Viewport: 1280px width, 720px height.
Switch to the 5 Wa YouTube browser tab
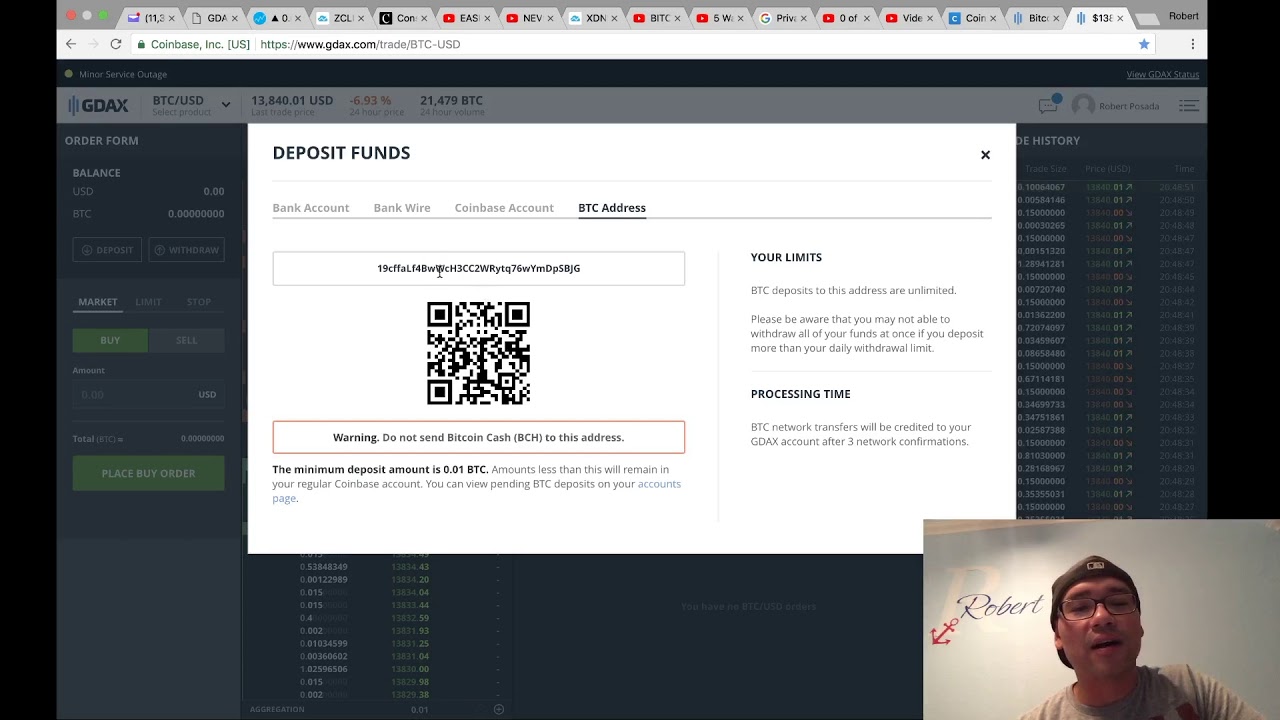click(722, 18)
